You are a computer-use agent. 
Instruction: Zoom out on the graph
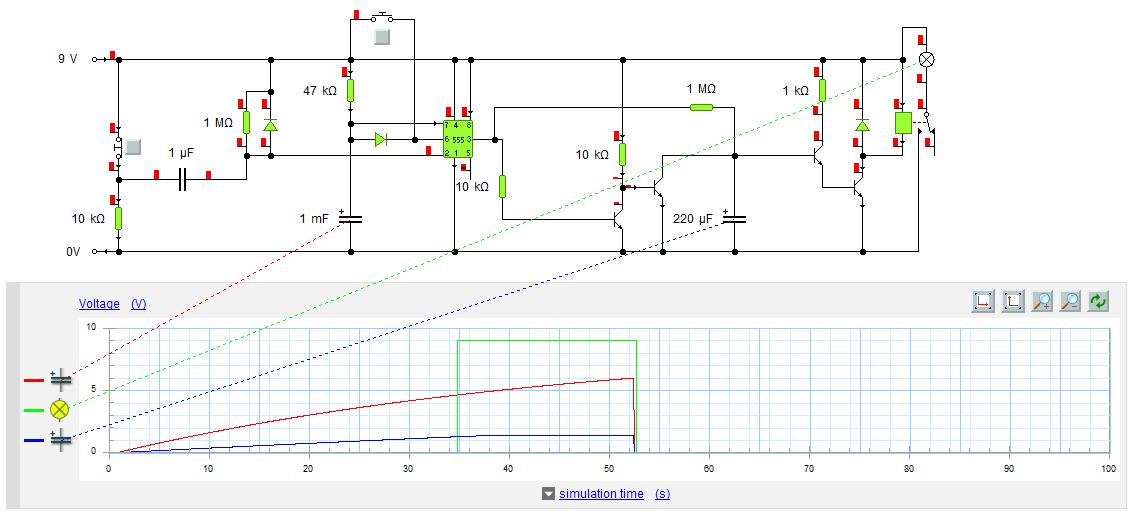[x=1071, y=301]
